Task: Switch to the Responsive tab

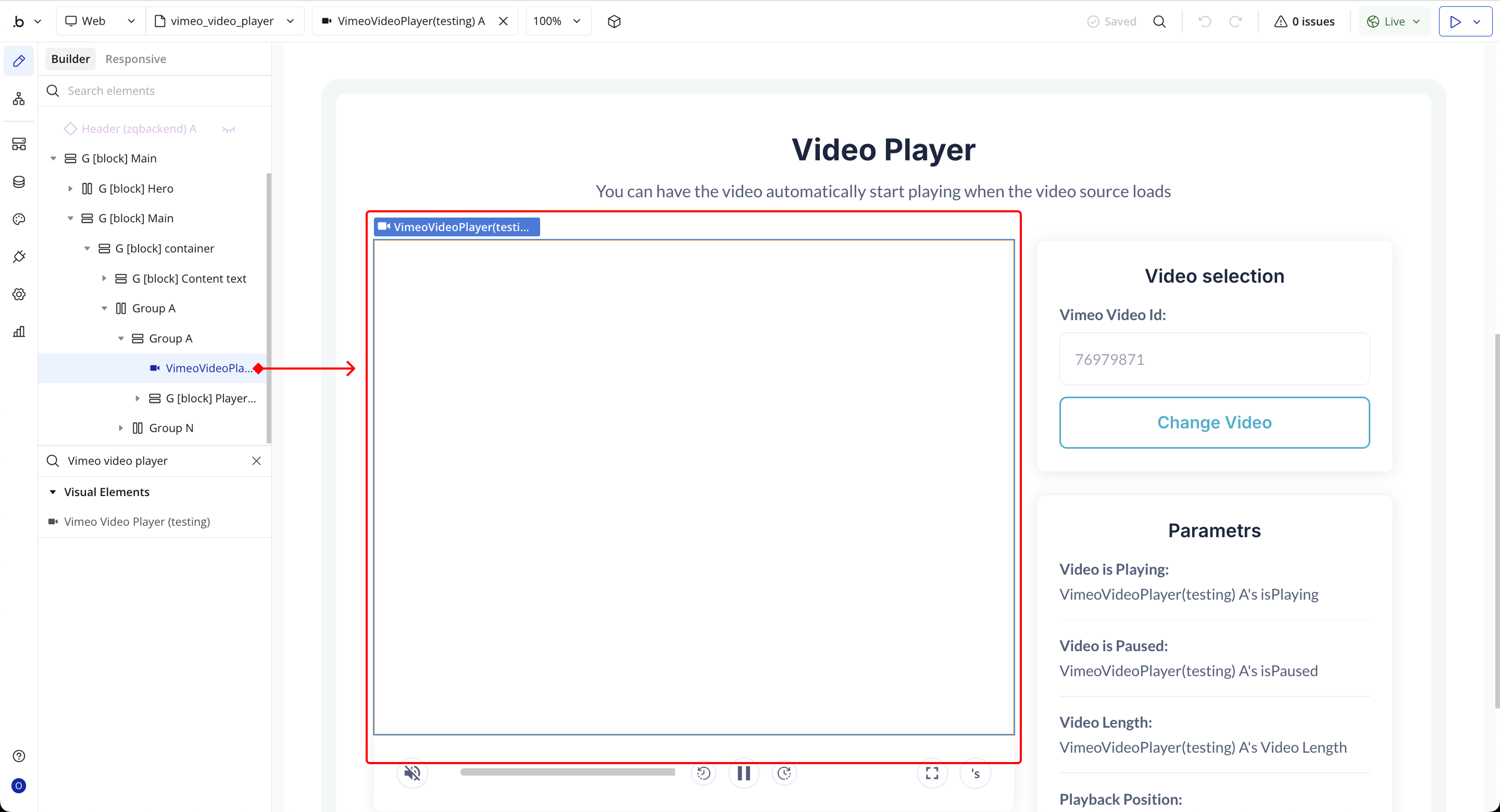Action: coord(135,59)
